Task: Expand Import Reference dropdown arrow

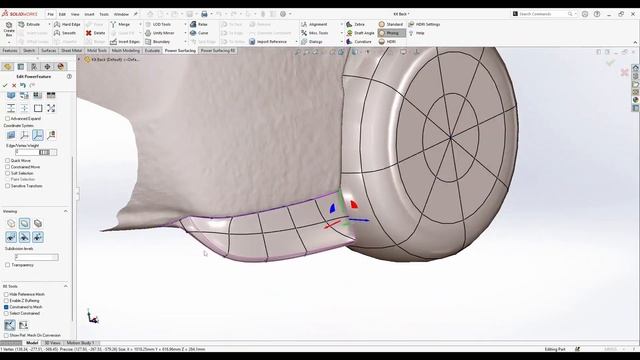Action: point(296,42)
